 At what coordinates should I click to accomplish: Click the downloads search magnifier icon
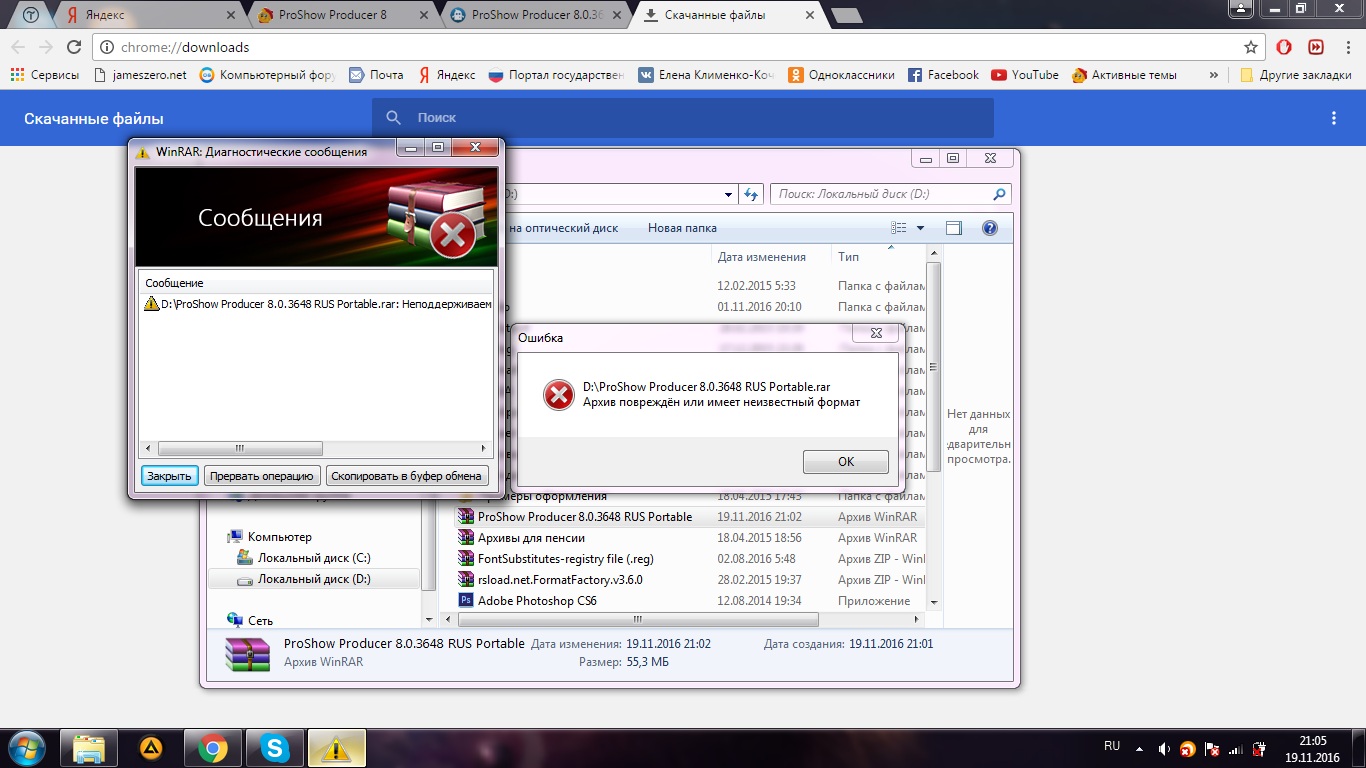coord(394,118)
